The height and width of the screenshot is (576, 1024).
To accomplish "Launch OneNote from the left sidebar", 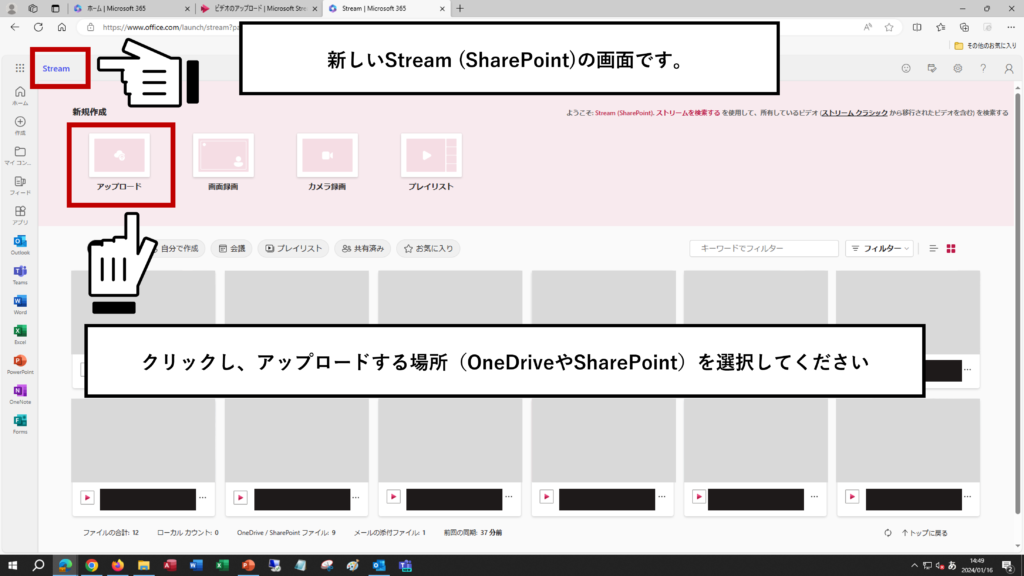I will click(x=20, y=394).
